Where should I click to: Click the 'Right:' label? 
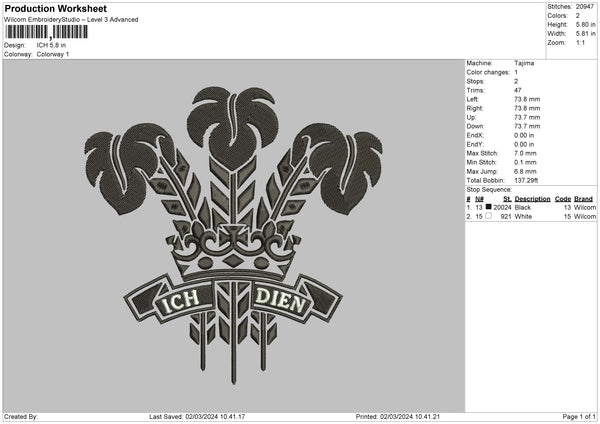(x=474, y=108)
